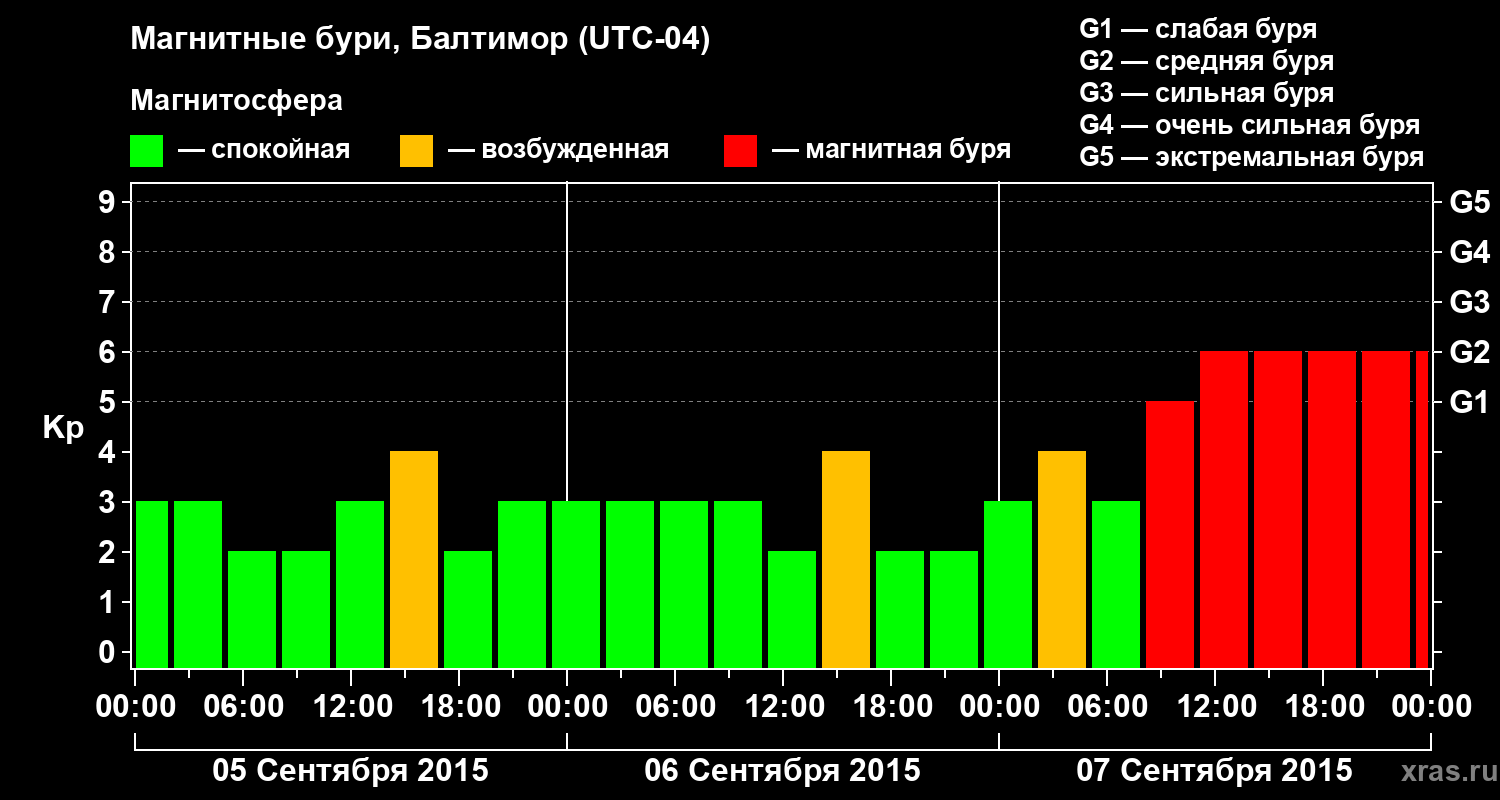The width and height of the screenshot is (1500, 800).
Task: Click '06:00' tick label above 05 Сентября
Action: [243, 707]
